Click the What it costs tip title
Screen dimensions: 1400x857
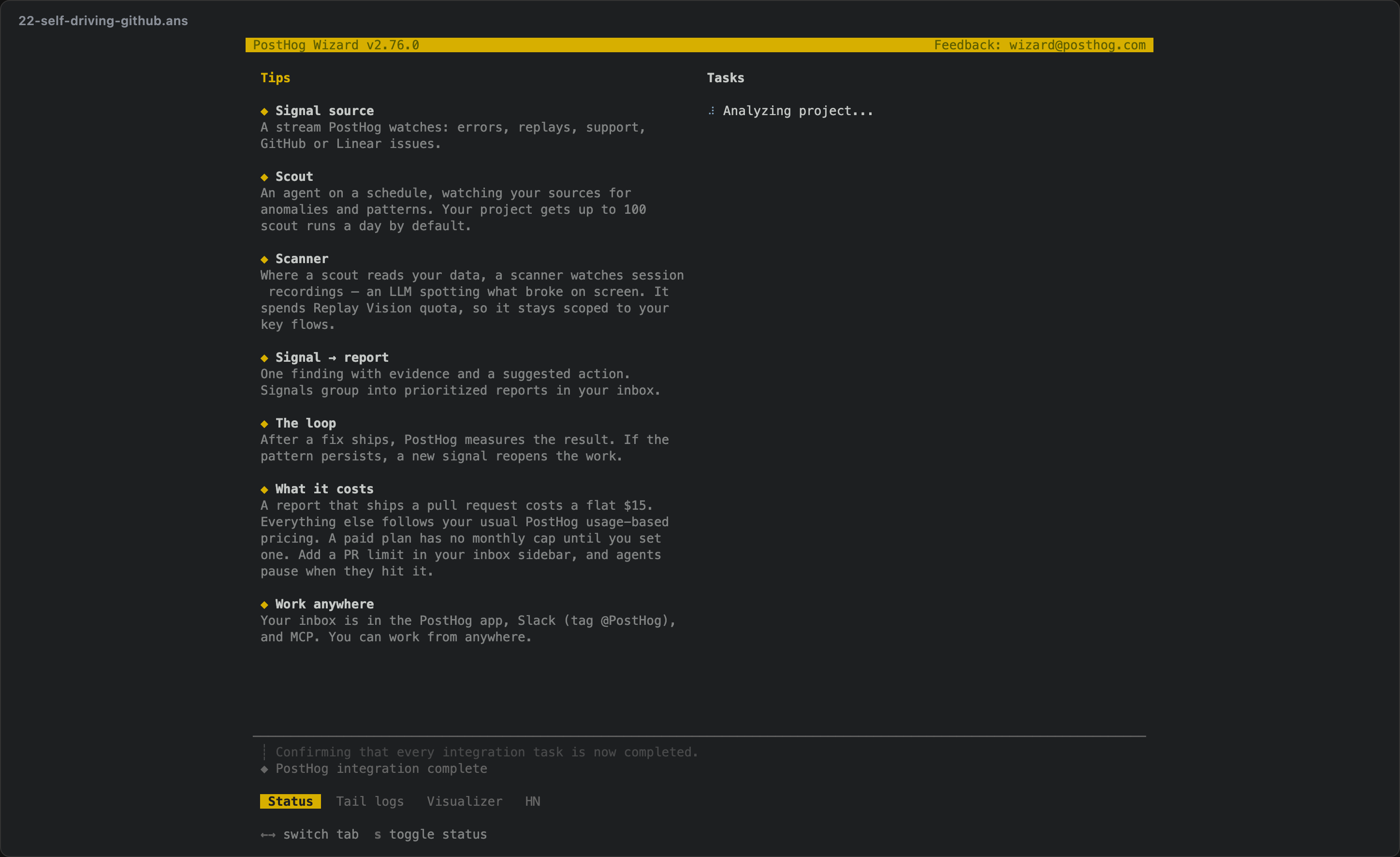pyautogui.click(x=324, y=489)
